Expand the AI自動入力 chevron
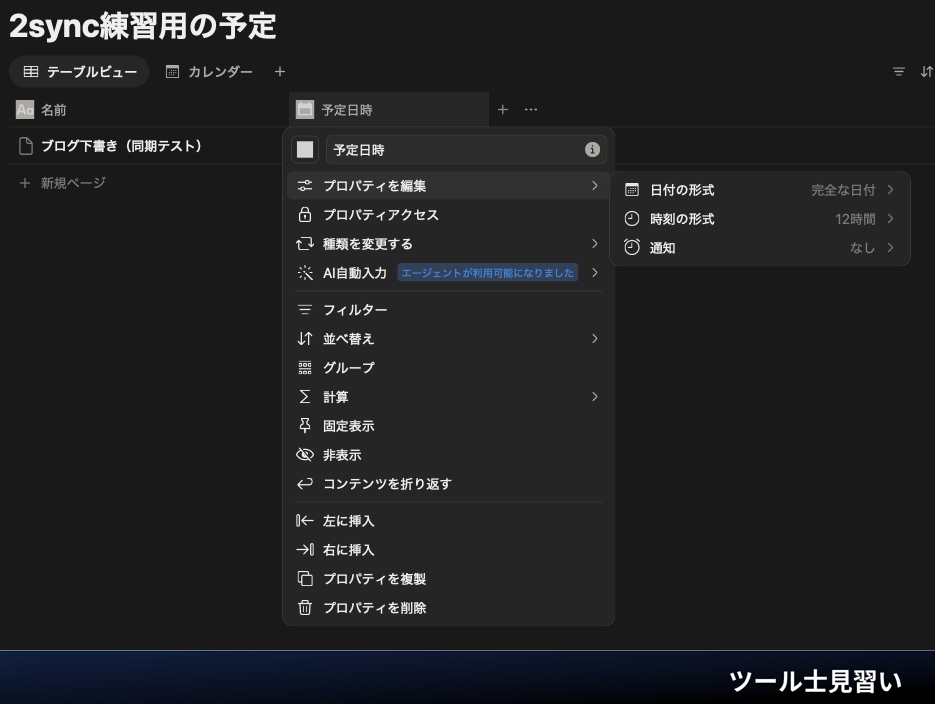 595,273
